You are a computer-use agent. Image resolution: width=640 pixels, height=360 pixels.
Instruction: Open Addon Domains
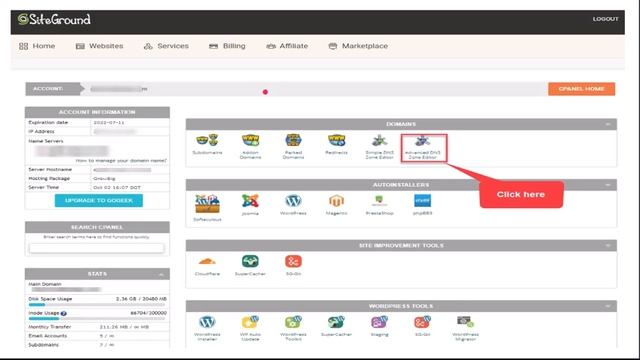(250, 146)
